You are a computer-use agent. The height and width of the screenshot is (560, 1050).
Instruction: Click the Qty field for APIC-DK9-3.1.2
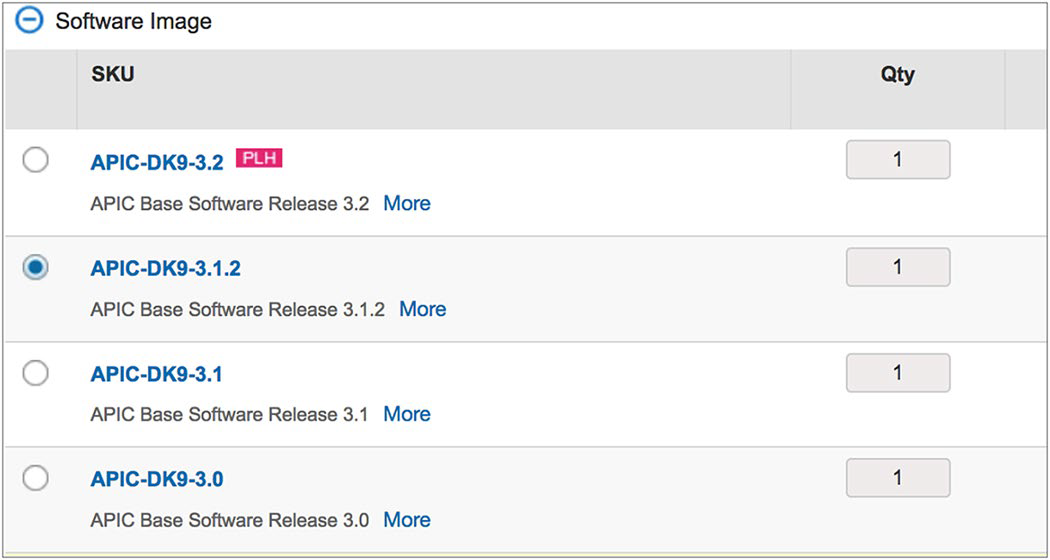pos(897,267)
